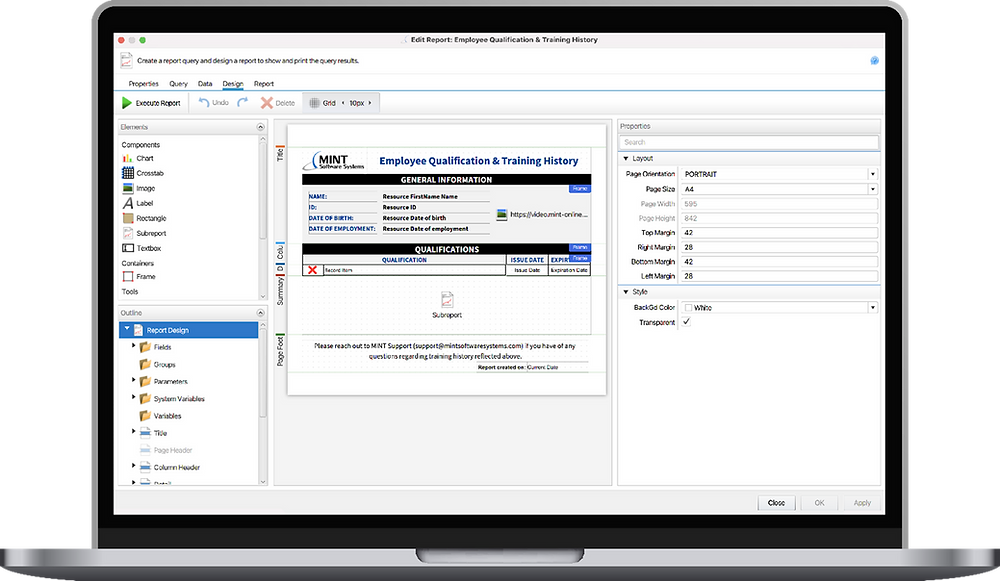Toggle the Grid display button
The image size is (1000, 581).
pos(322,103)
